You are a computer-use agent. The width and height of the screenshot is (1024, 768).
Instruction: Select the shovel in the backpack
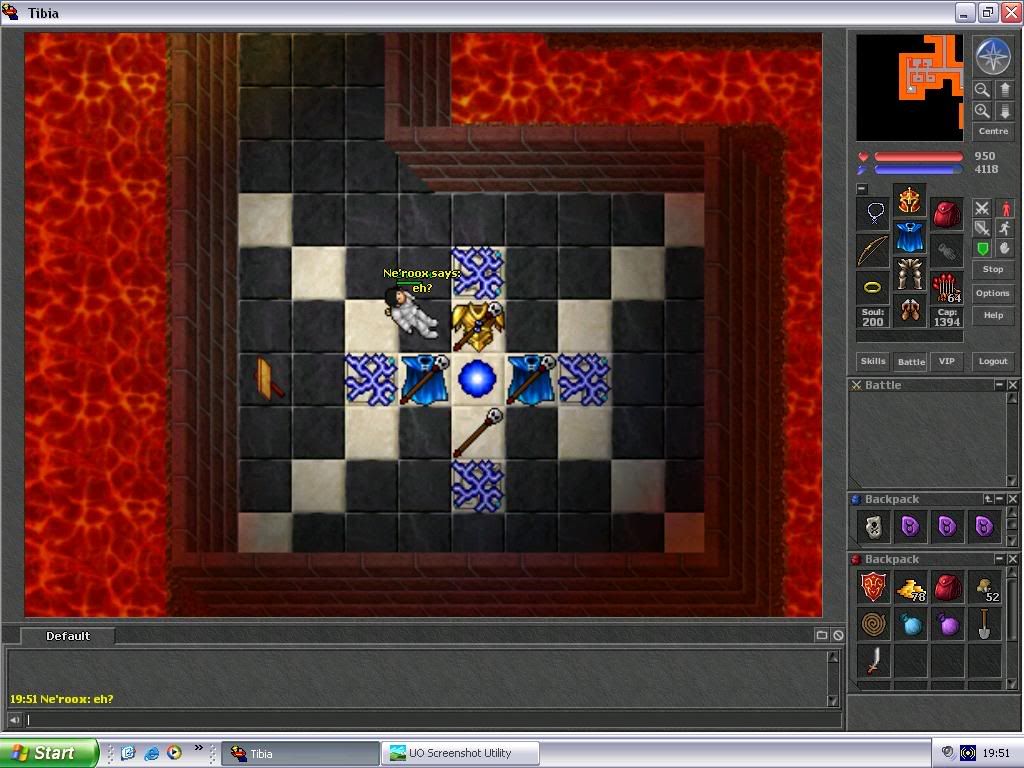(x=984, y=624)
